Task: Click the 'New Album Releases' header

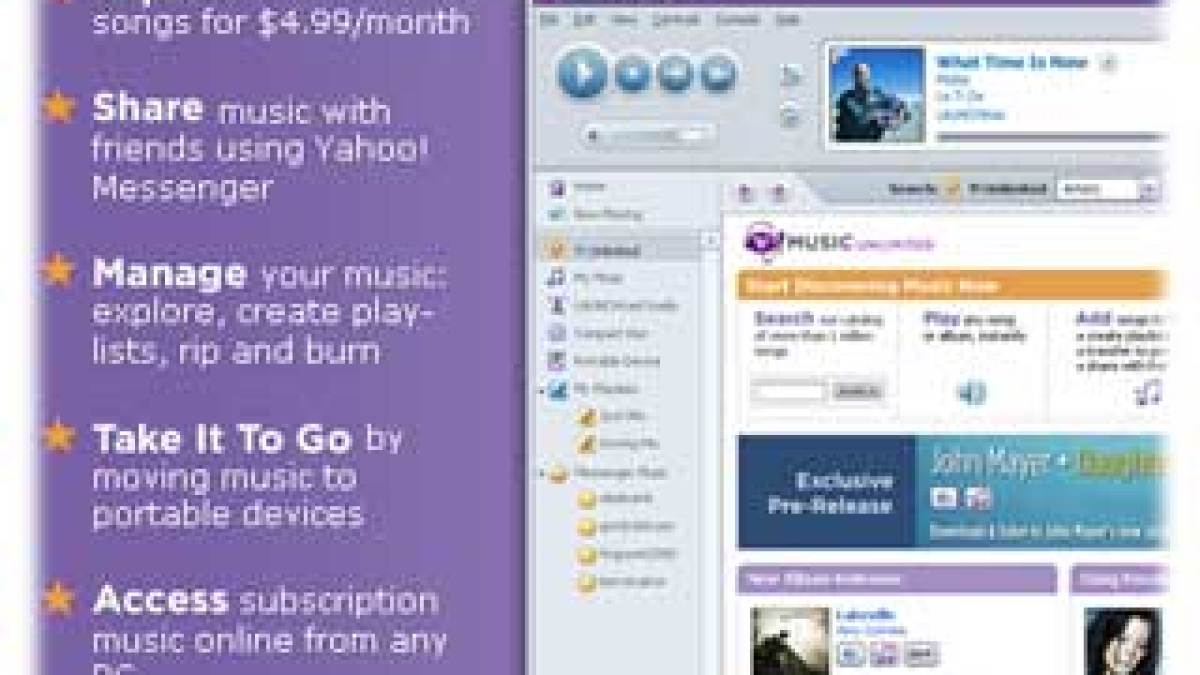Action: 897,579
